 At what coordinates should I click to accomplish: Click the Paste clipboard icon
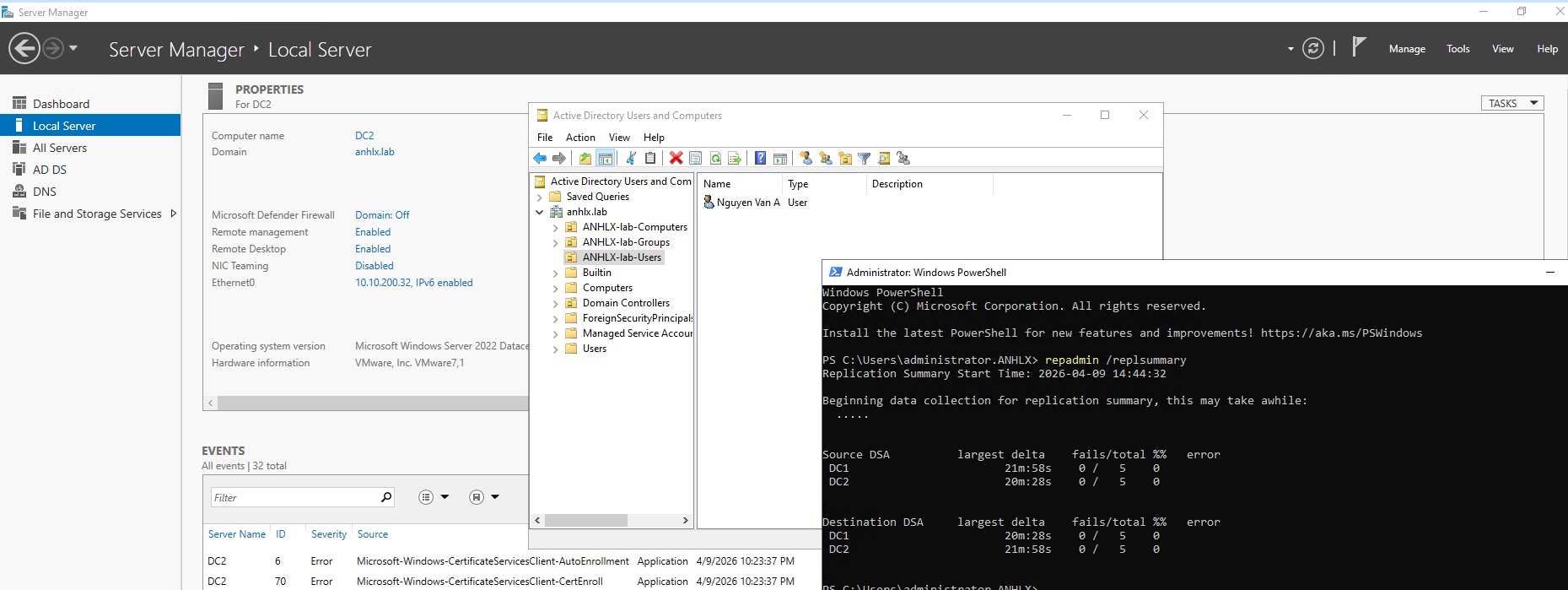pos(650,158)
